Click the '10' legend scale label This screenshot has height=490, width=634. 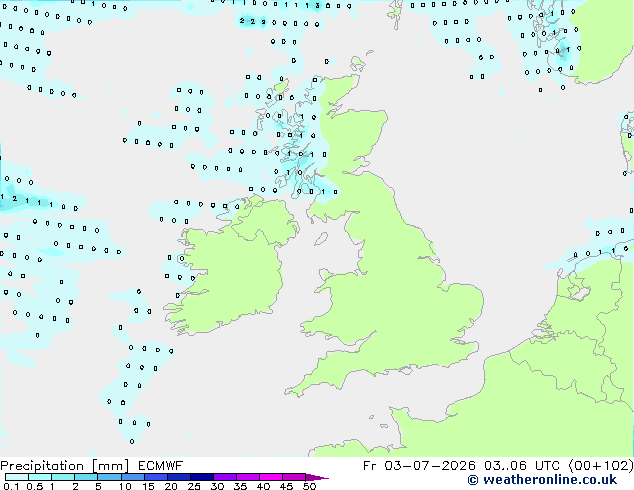[125, 486]
